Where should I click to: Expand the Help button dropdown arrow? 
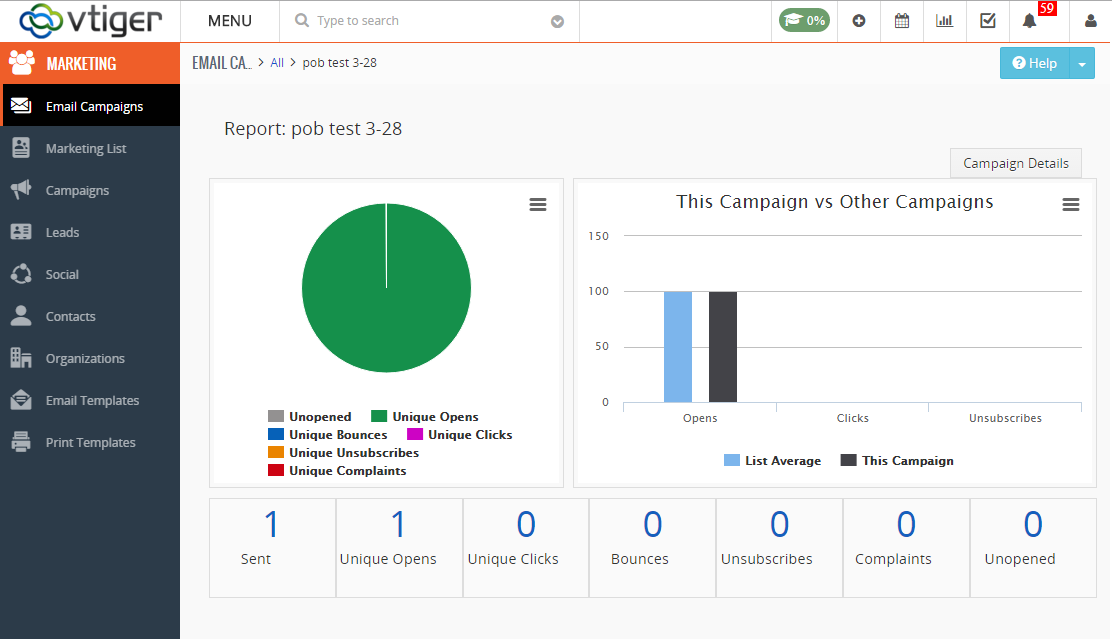(x=1082, y=64)
